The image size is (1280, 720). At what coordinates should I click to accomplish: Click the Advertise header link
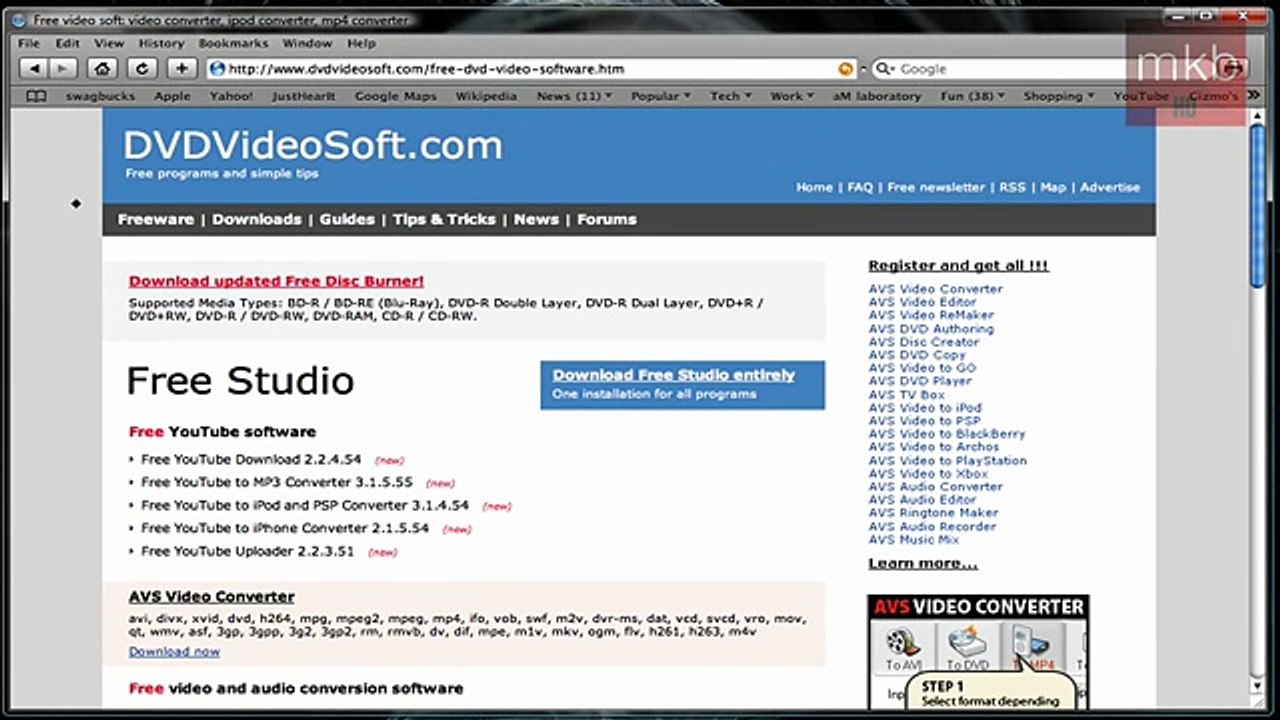(1110, 187)
